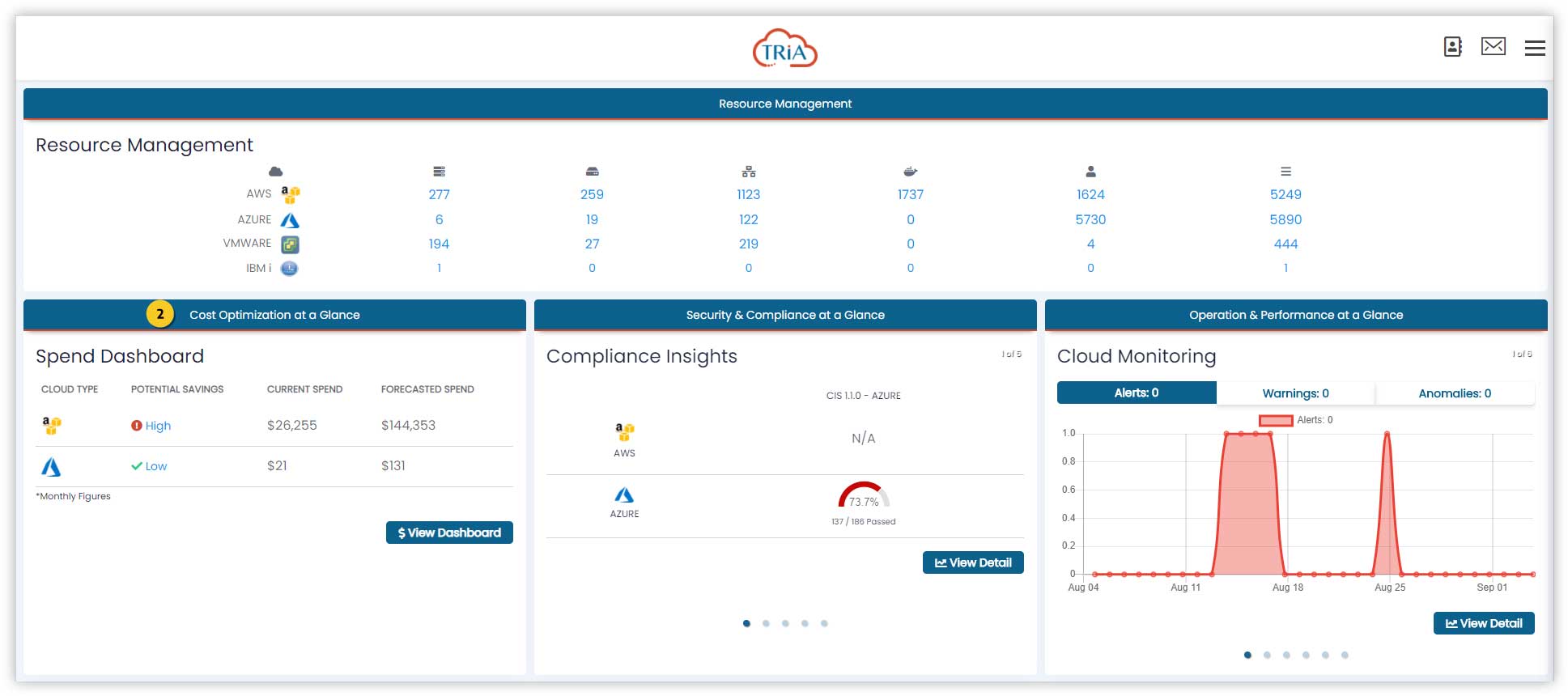Go to first Compliance Insights carousel dot
1568x696 pixels.
coord(746,623)
